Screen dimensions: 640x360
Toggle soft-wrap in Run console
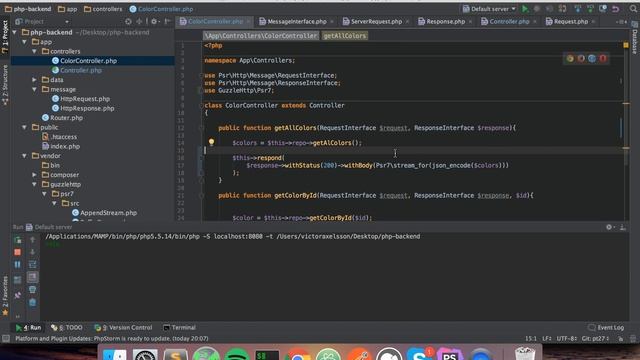pyautogui.click(x=32, y=264)
